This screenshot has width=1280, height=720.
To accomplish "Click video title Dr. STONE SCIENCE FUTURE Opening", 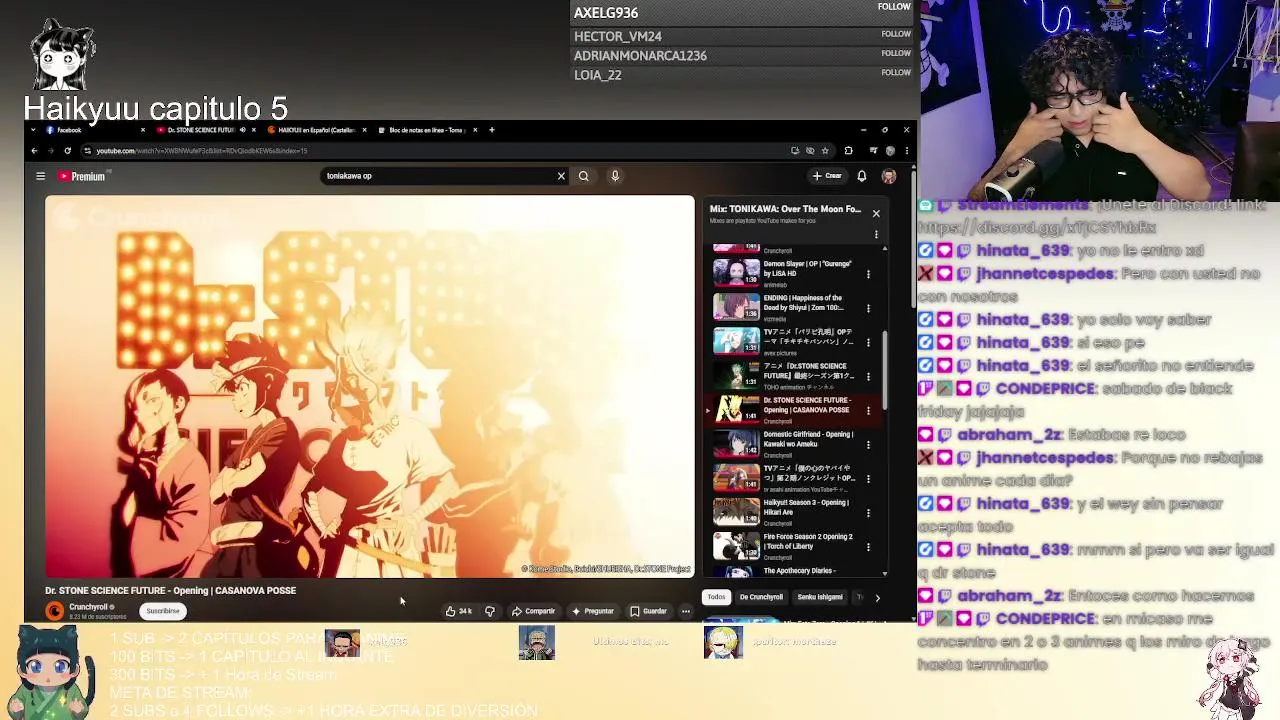I will pyautogui.click(x=170, y=591).
